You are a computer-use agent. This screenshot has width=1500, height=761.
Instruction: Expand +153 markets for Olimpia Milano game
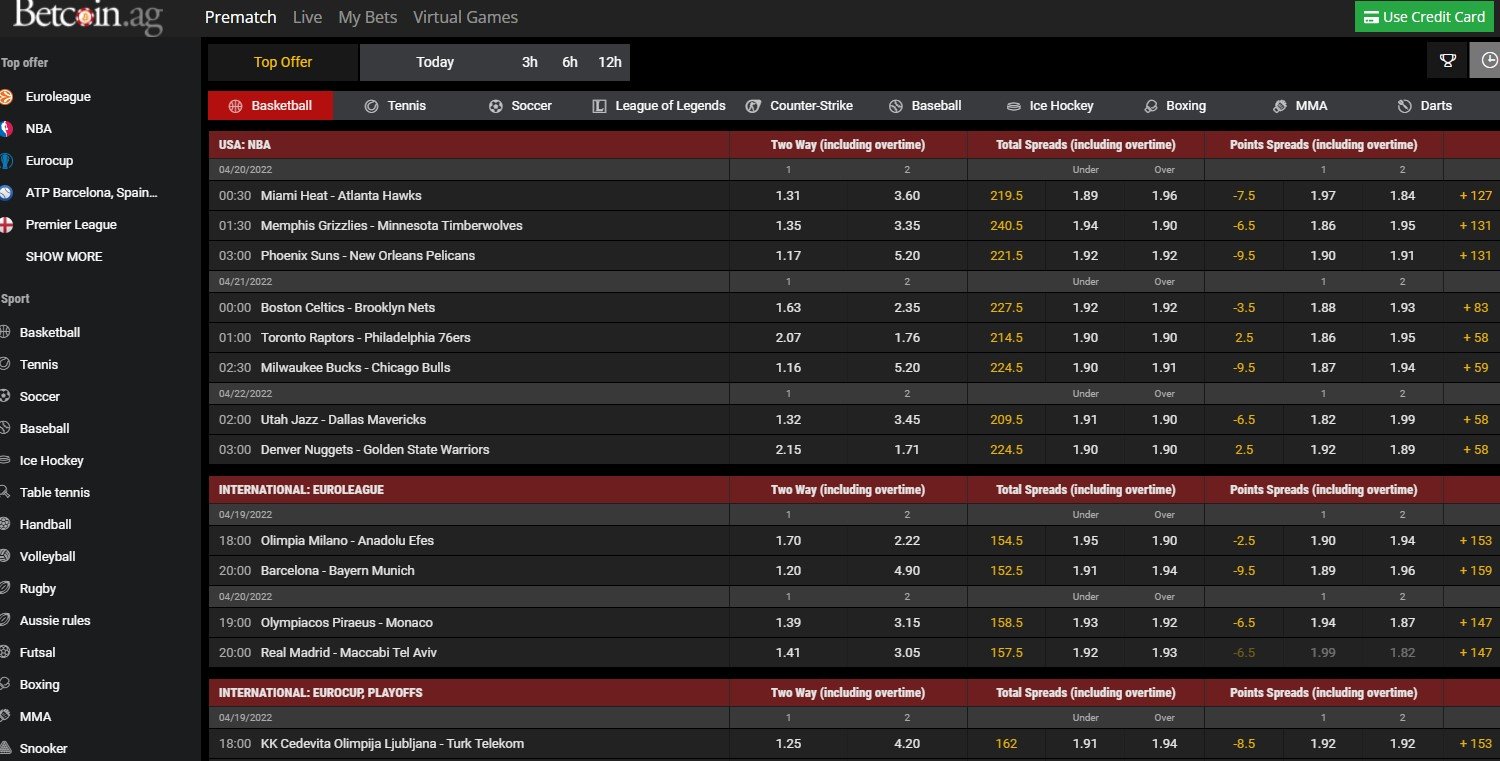(1475, 541)
